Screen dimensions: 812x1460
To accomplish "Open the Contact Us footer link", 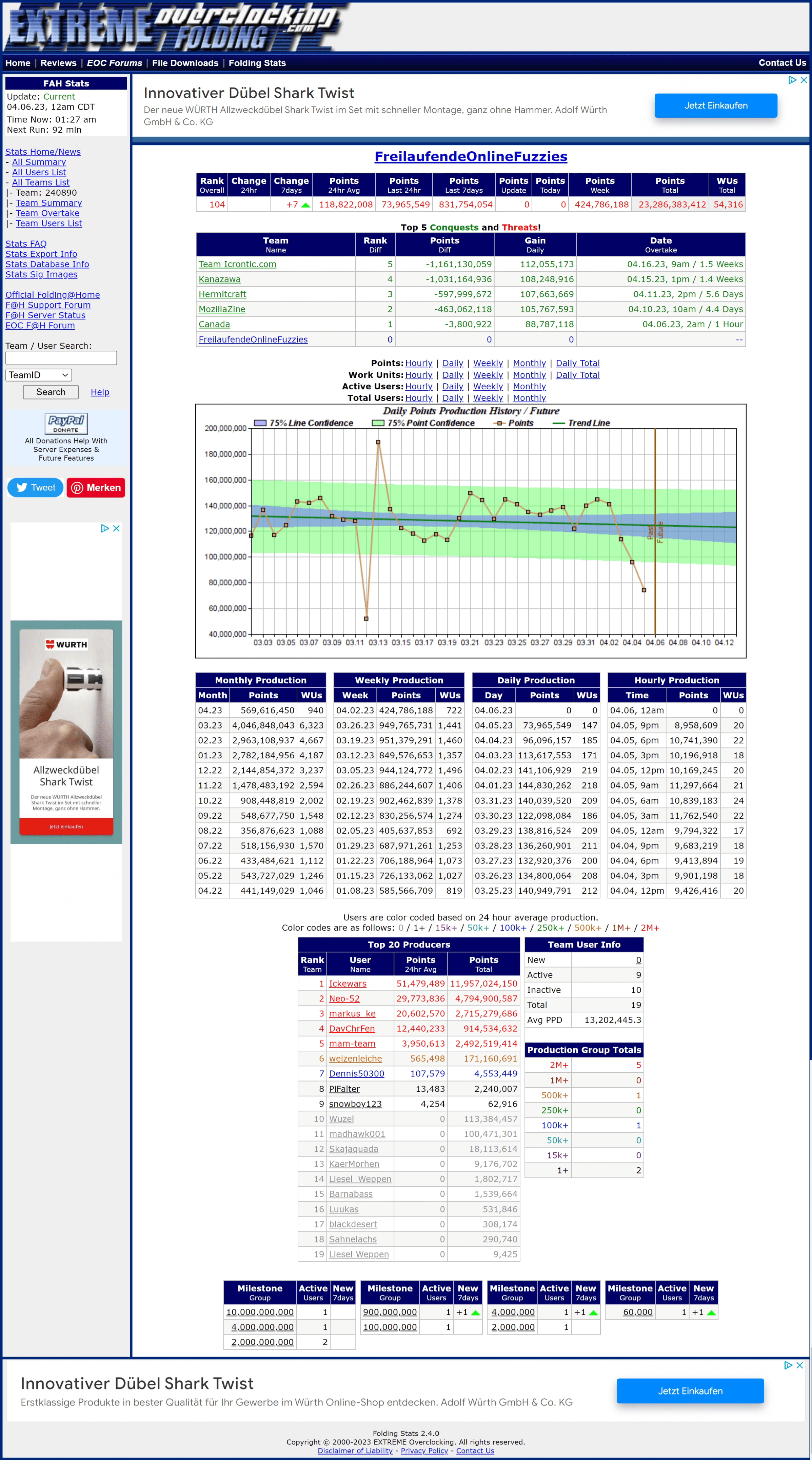I will coord(475,1451).
